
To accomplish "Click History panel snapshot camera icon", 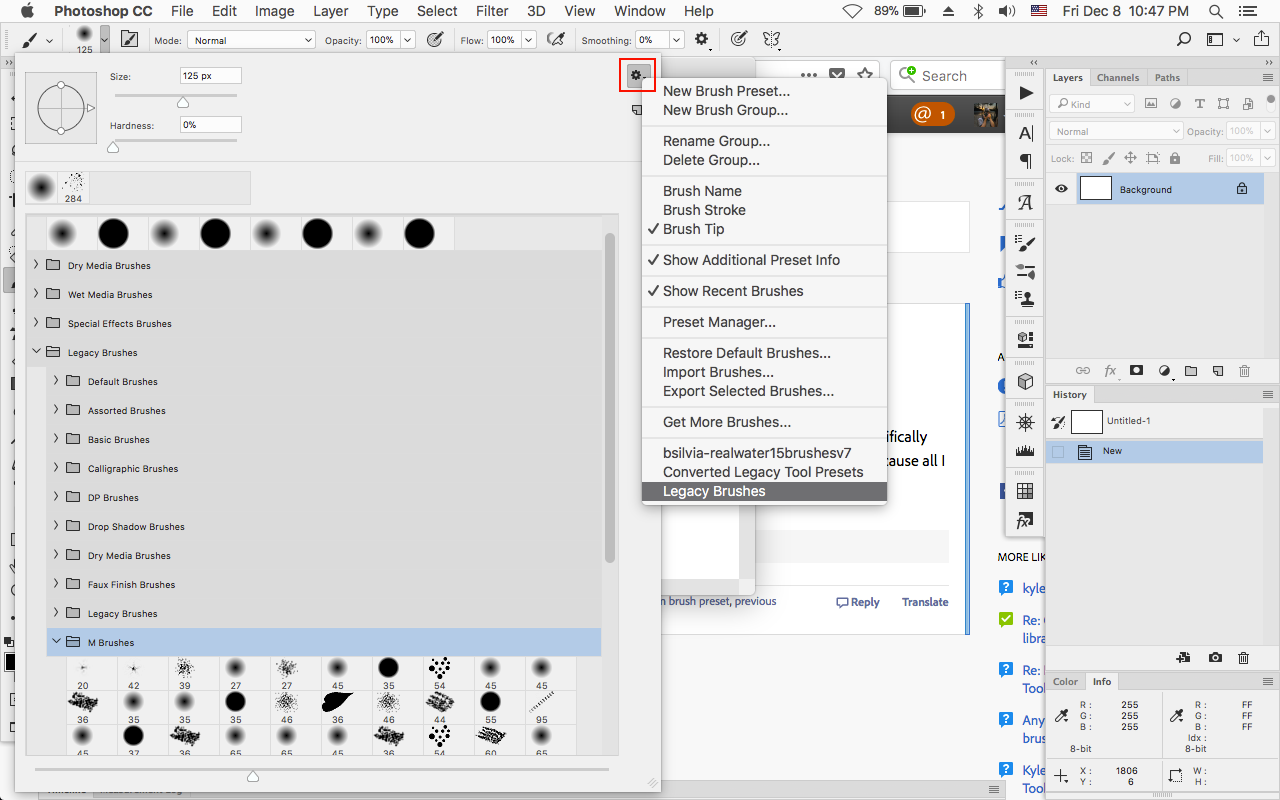I will click(1215, 657).
